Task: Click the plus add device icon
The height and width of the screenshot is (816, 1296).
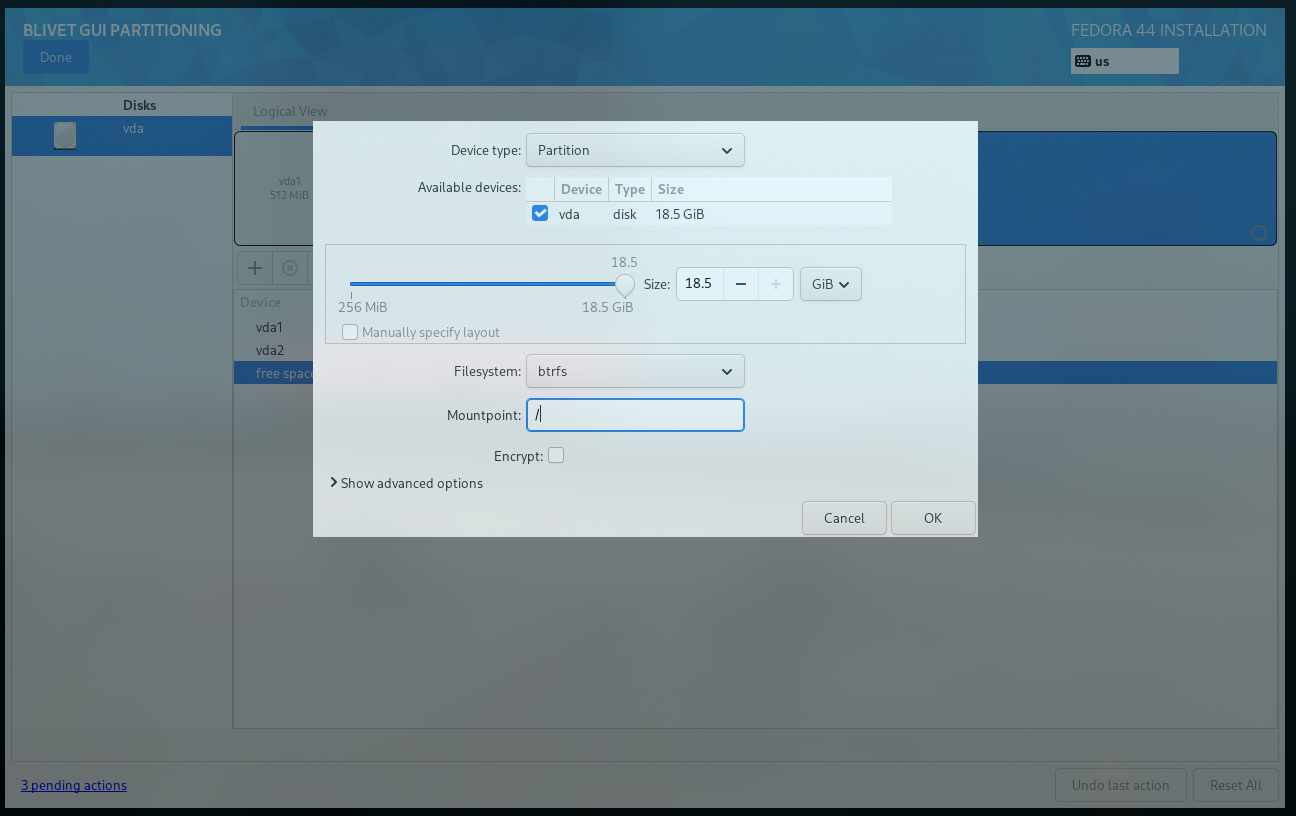Action: pyautogui.click(x=255, y=268)
